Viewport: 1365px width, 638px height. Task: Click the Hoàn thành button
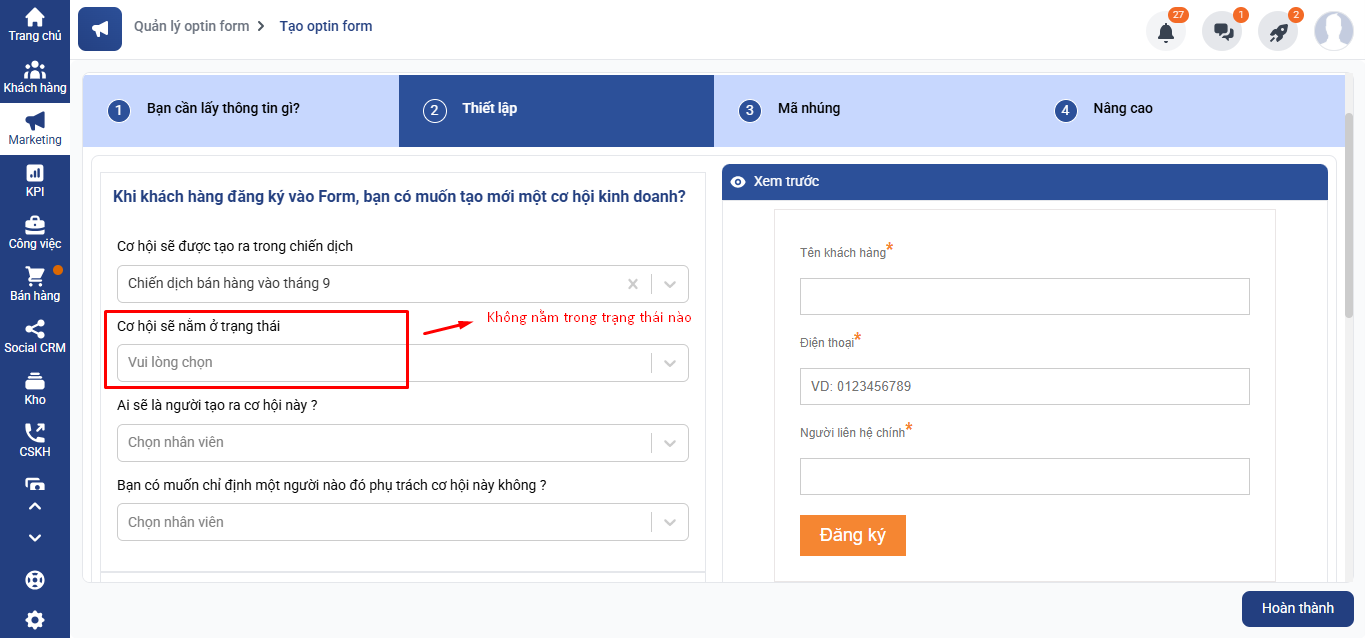click(x=1298, y=609)
